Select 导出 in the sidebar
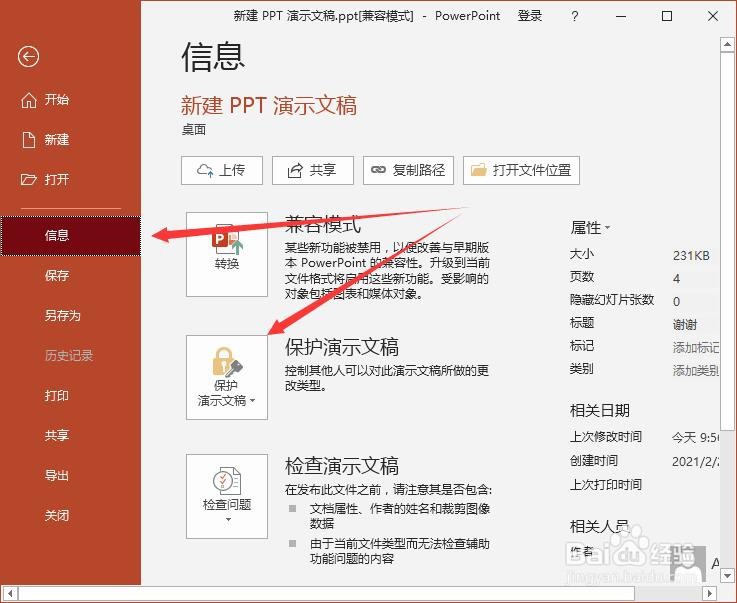The width and height of the screenshot is (737, 603). point(57,475)
